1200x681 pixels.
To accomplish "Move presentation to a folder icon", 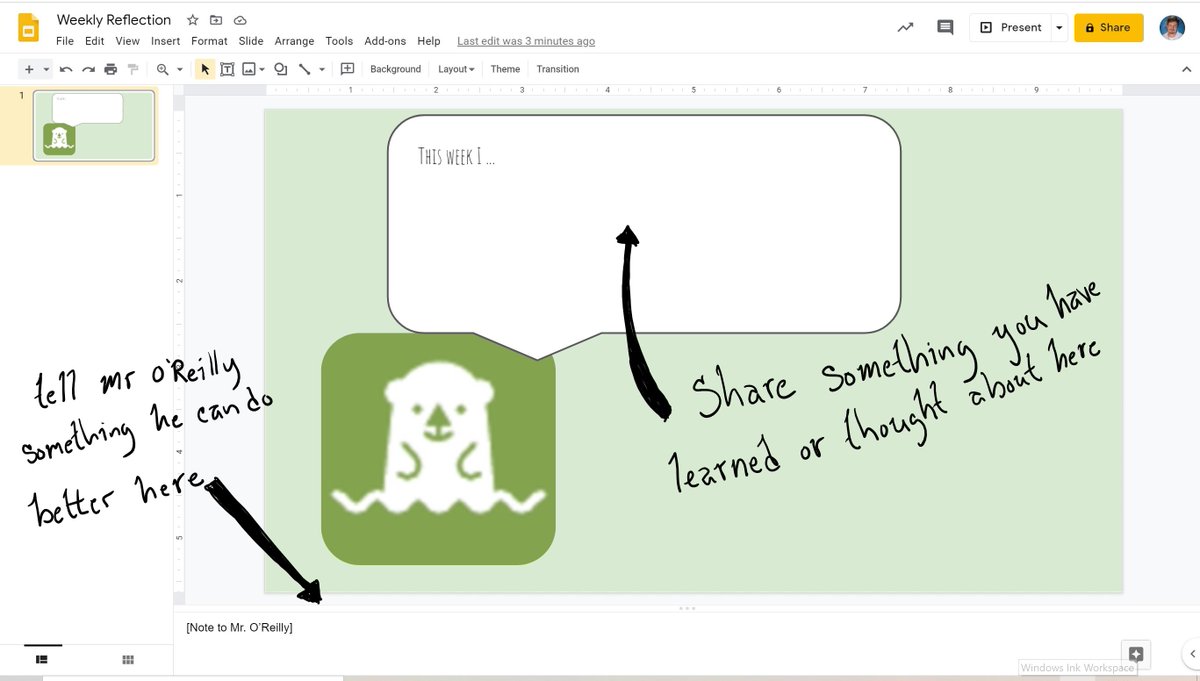I will click(216, 20).
